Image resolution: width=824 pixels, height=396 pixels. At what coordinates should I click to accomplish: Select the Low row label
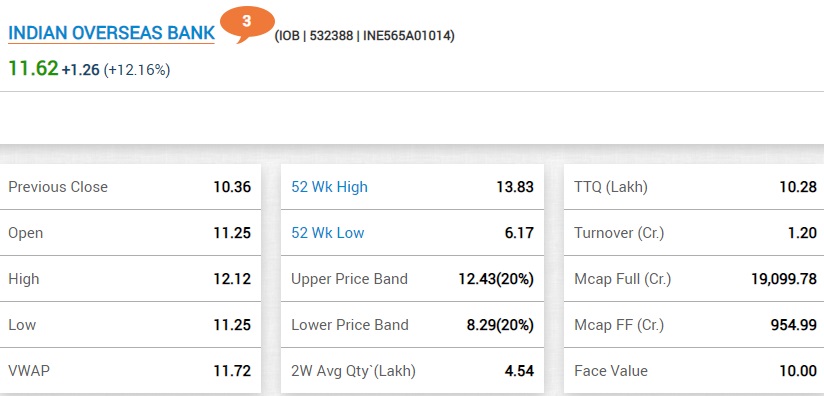(x=22, y=325)
